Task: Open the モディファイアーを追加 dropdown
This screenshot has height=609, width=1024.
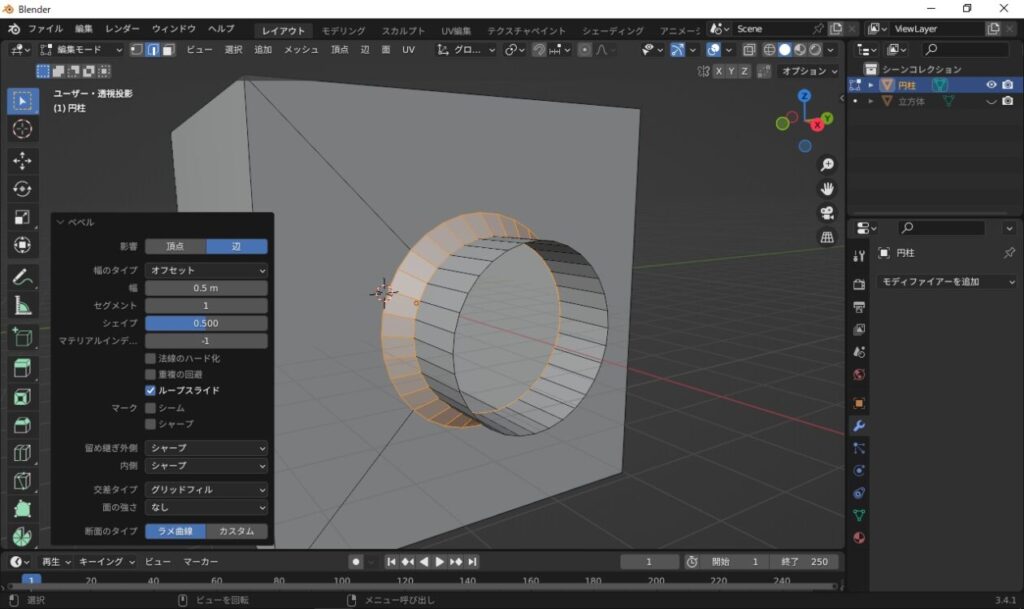Action: [x=947, y=282]
